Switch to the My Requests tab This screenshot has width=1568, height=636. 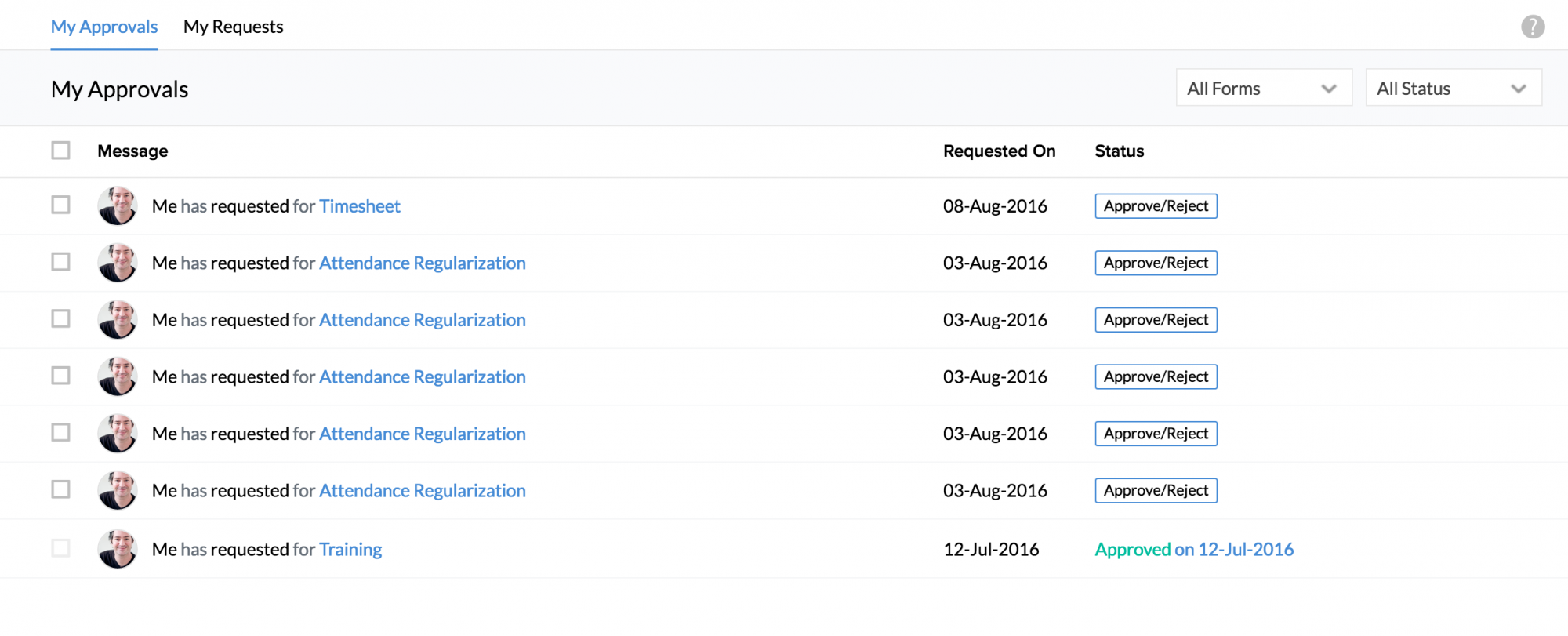[233, 27]
